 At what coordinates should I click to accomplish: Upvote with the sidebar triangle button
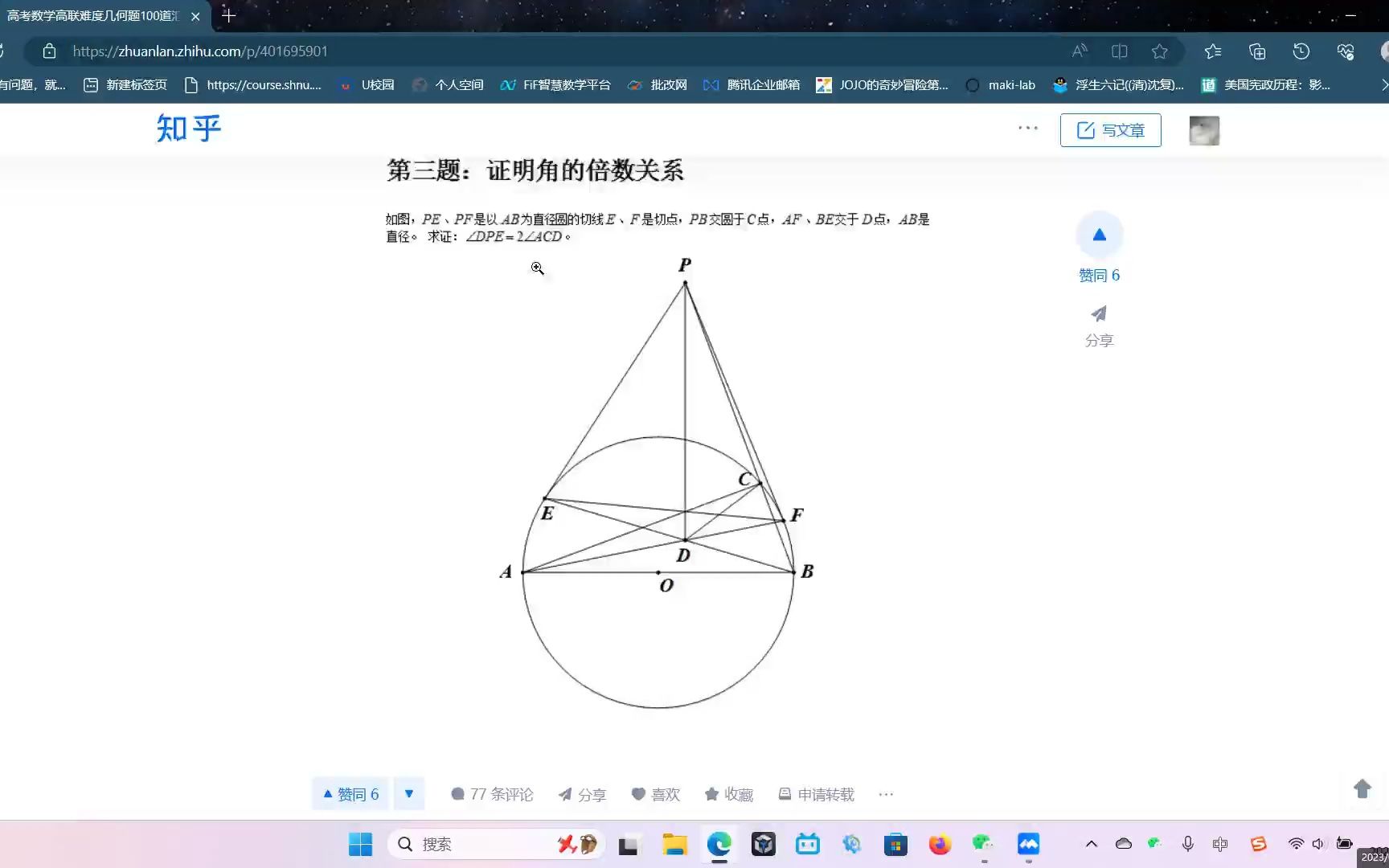click(1100, 235)
